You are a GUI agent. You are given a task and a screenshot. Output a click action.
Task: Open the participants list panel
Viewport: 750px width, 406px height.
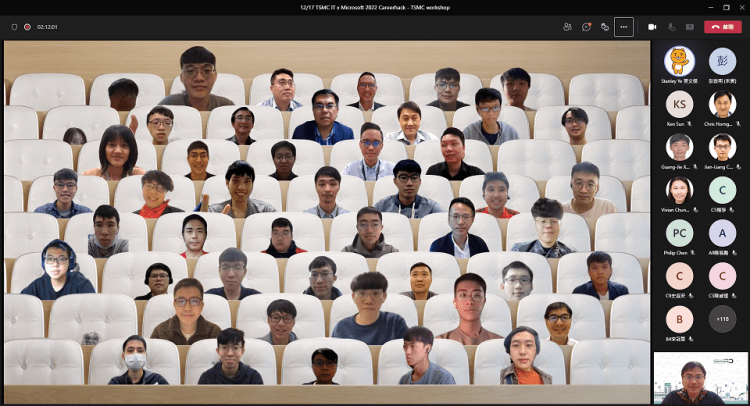pyautogui.click(x=567, y=27)
